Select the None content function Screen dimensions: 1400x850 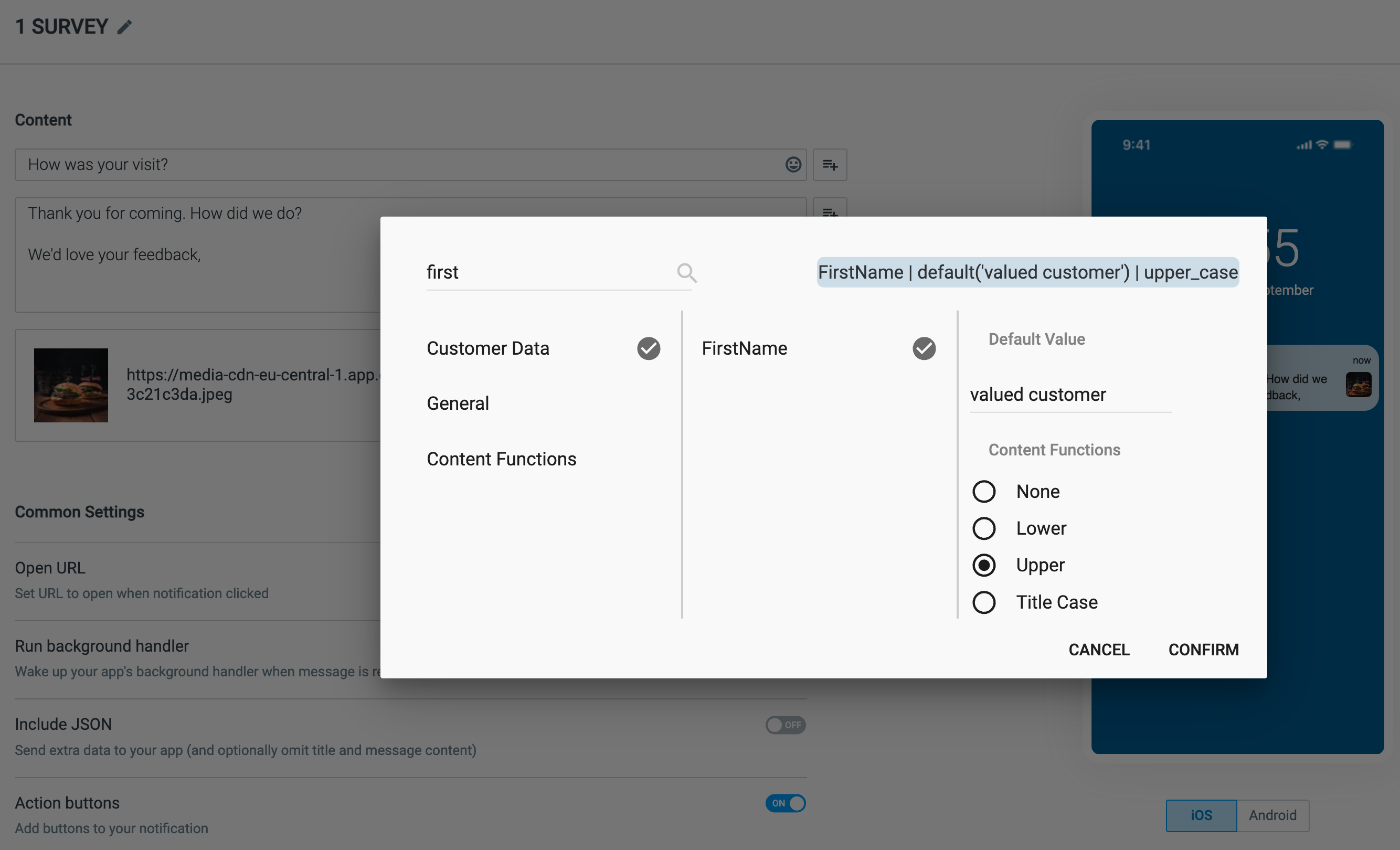(x=983, y=492)
